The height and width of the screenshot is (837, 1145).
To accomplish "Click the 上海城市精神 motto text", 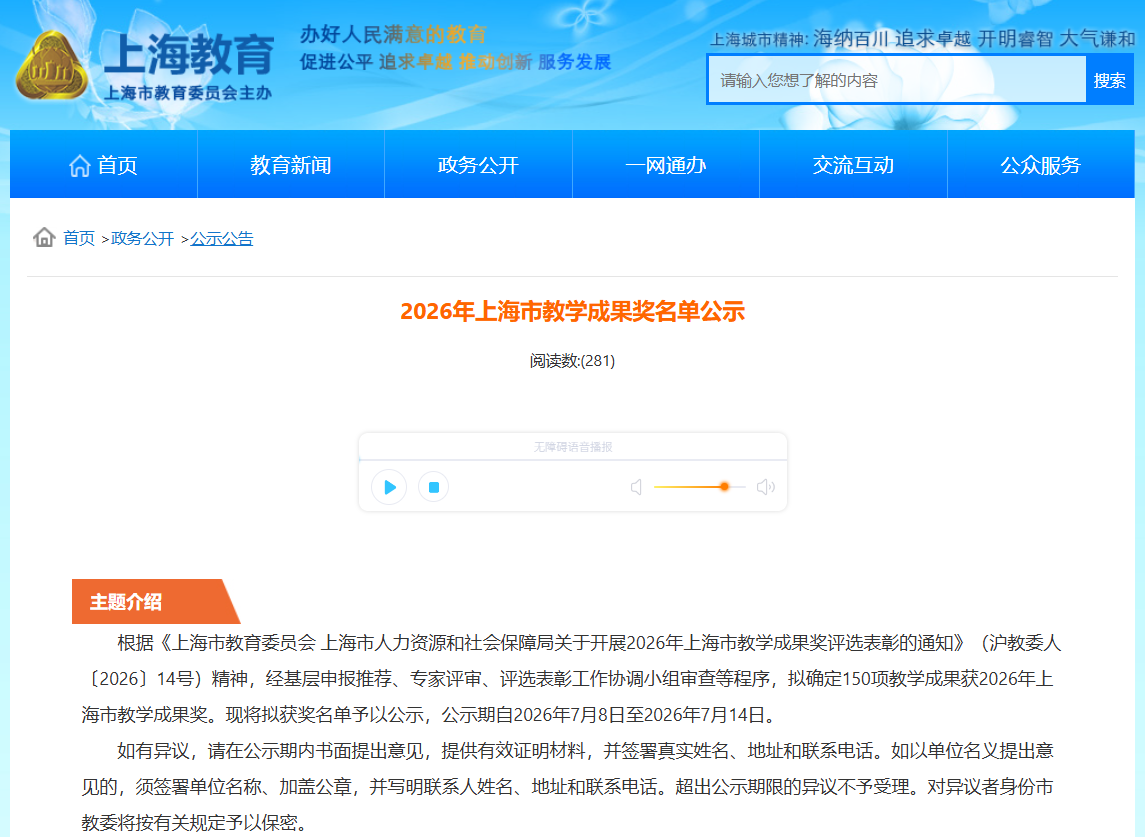I will (x=922, y=39).
